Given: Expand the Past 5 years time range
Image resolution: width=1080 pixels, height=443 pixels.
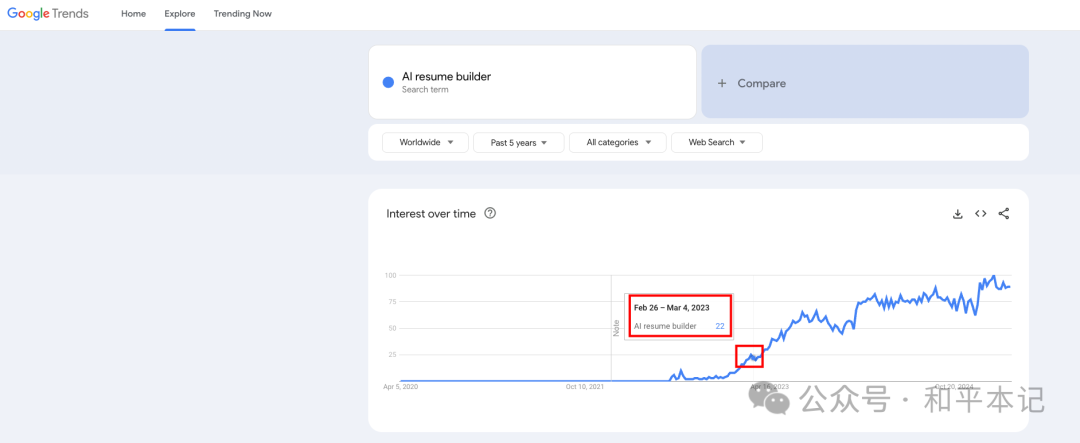Looking at the screenshot, I should [519, 143].
